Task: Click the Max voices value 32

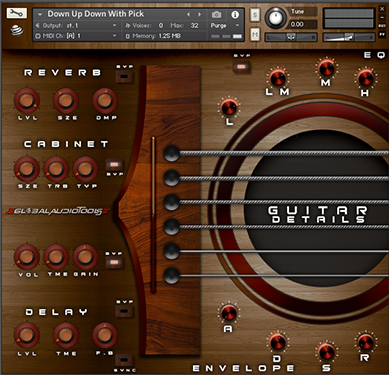Action: click(195, 25)
